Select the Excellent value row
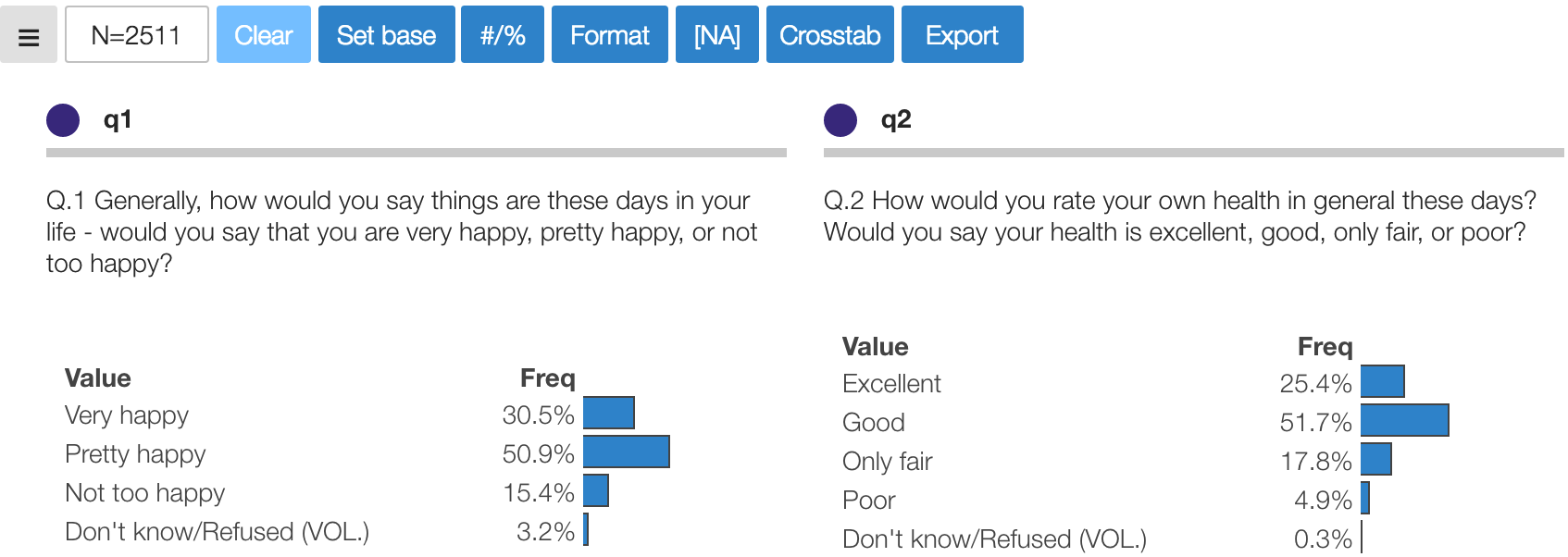 [x=891, y=384]
